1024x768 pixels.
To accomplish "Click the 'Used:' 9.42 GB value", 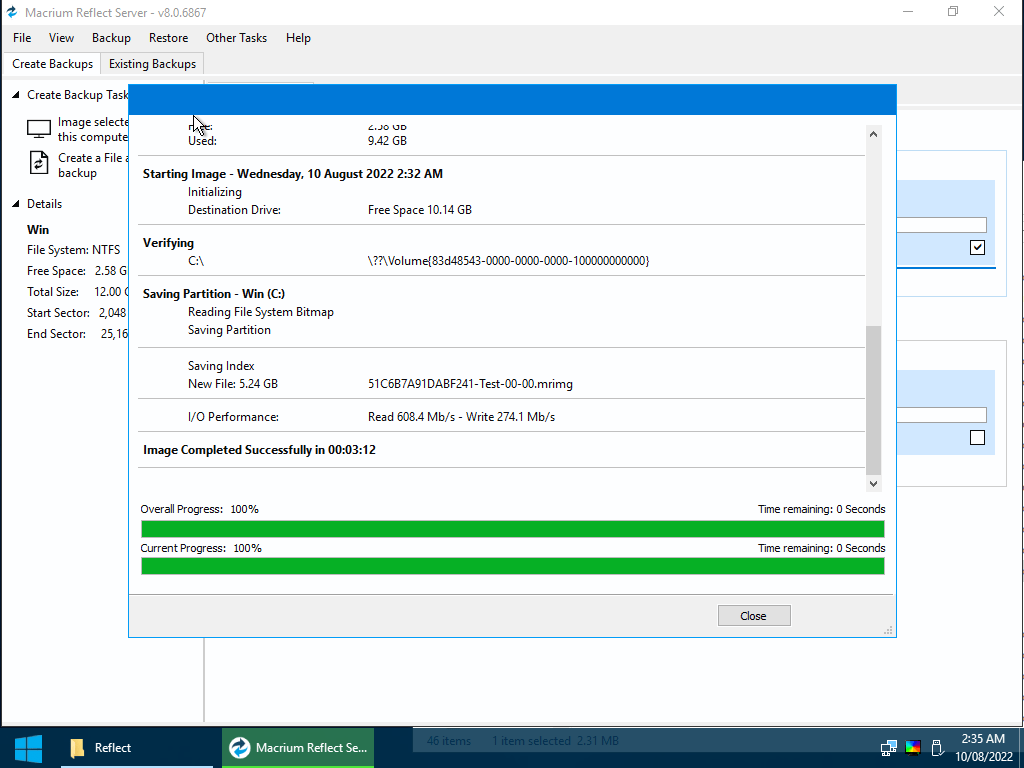I will (387, 140).
